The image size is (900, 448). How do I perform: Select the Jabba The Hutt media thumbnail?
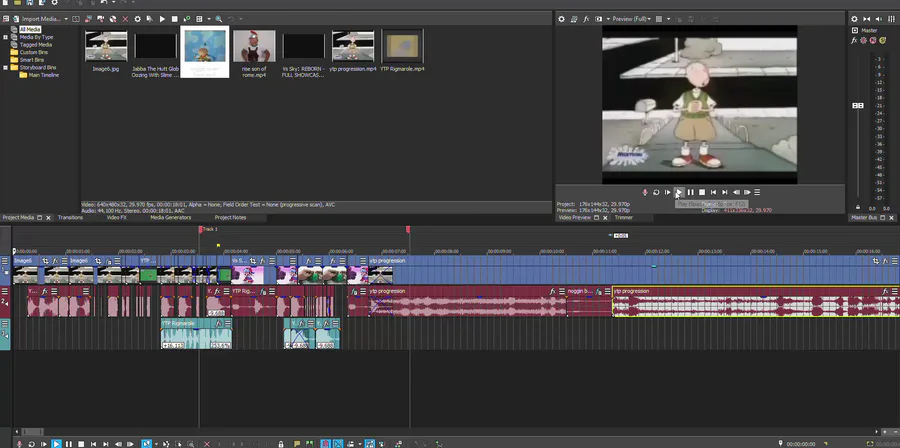pyautogui.click(x=156, y=46)
